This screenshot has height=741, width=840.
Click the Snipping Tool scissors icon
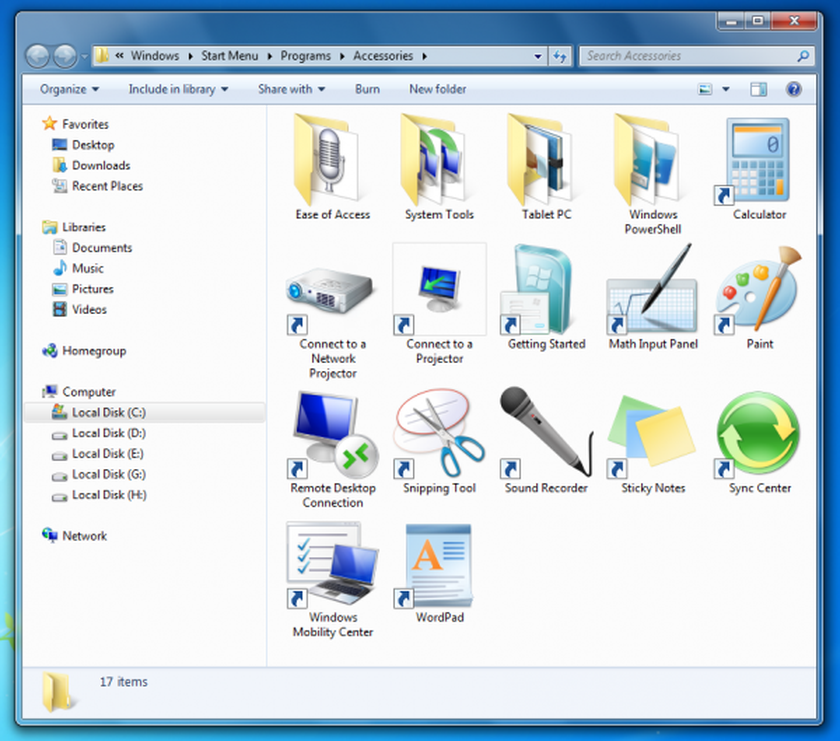(x=440, y=433)
